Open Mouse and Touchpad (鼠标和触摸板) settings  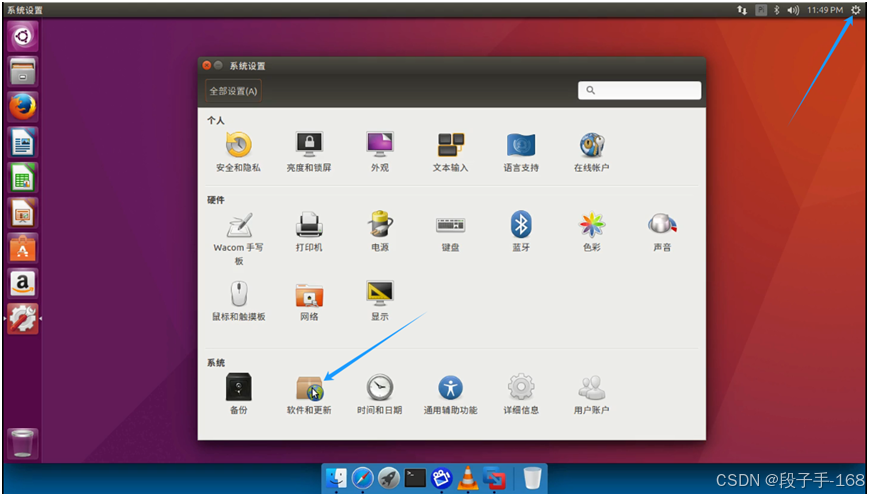(x=239, y=301)
